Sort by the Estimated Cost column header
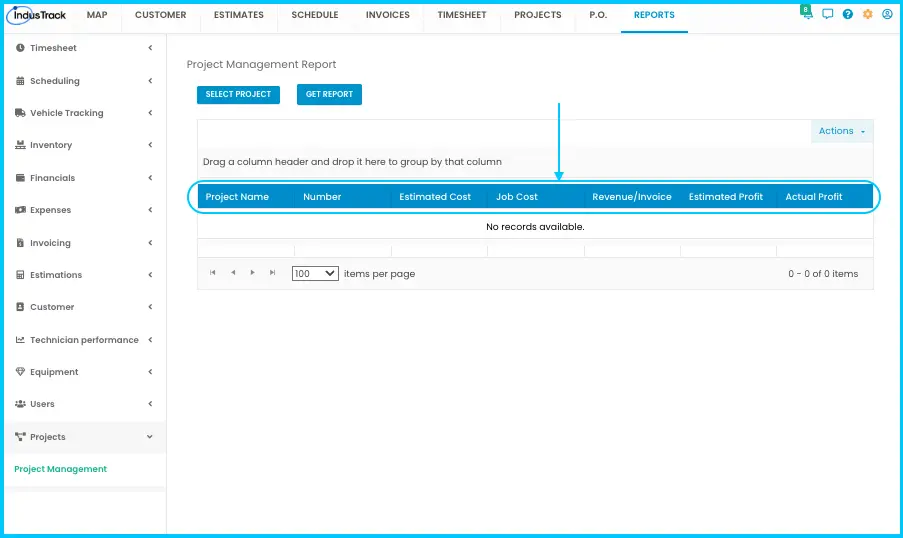This screenshot has height=538, width=903. tap(435, 196)
